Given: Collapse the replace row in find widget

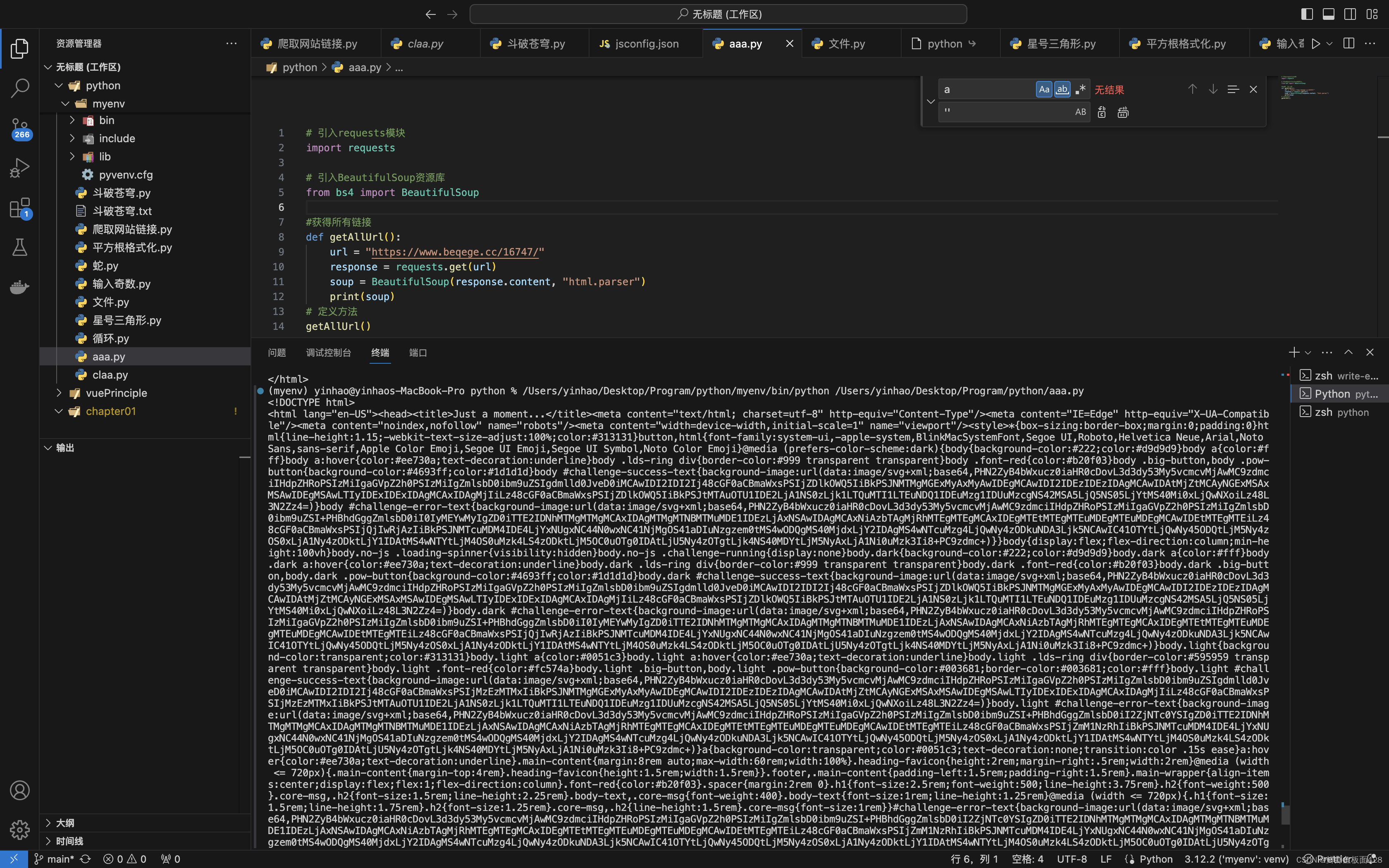Looking at the screenshot, I should pos(931,101).
